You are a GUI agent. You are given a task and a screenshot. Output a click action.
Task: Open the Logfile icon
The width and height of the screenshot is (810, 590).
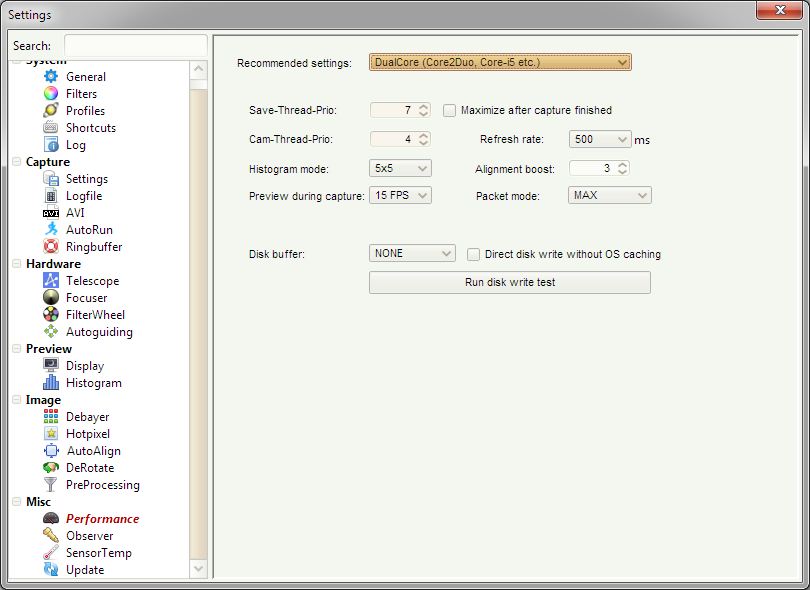[51, 196]
